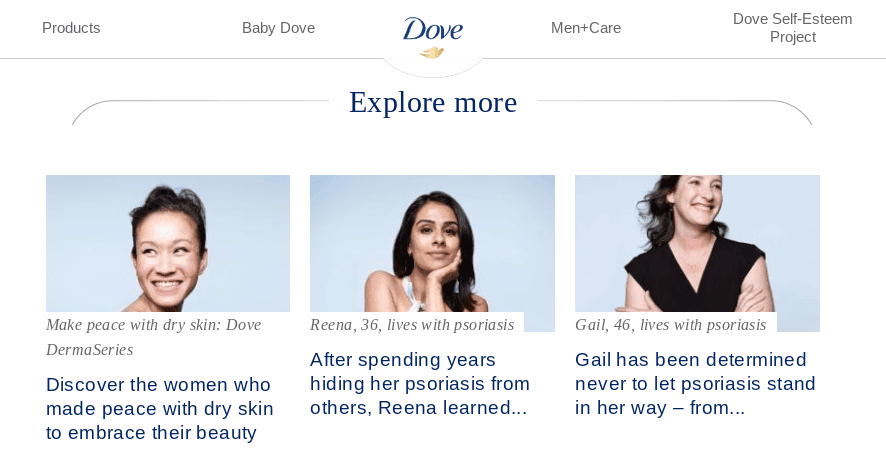This screenshot has height=451, width=886.
Task: Click 'to embrace their beauty' headline line
Action: 151,433
